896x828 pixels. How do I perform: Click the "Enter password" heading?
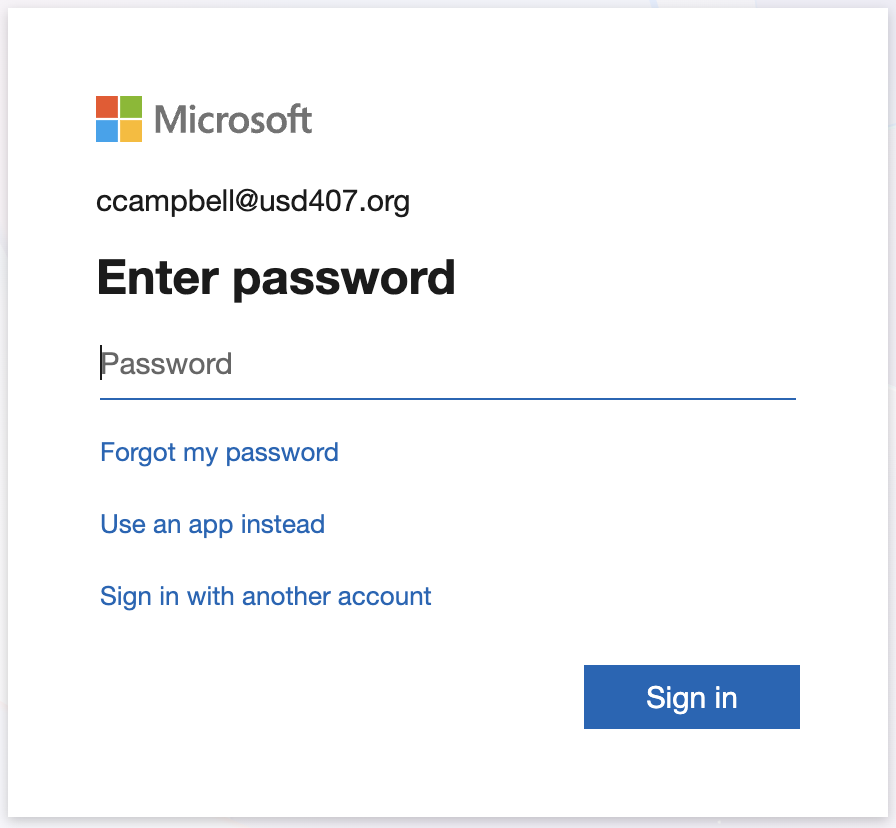276,278
